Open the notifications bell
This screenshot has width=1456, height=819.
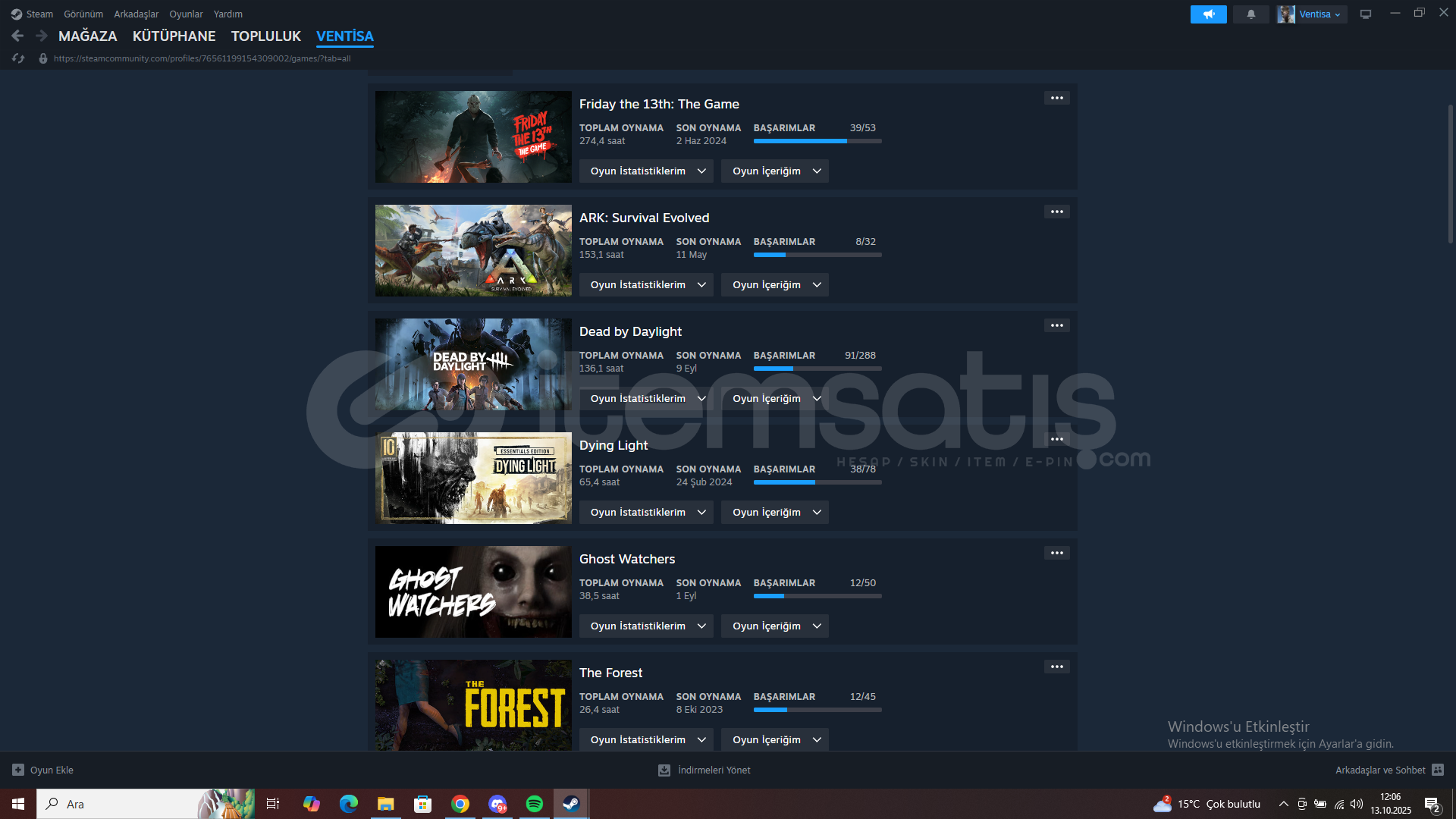pos(1250,14)
